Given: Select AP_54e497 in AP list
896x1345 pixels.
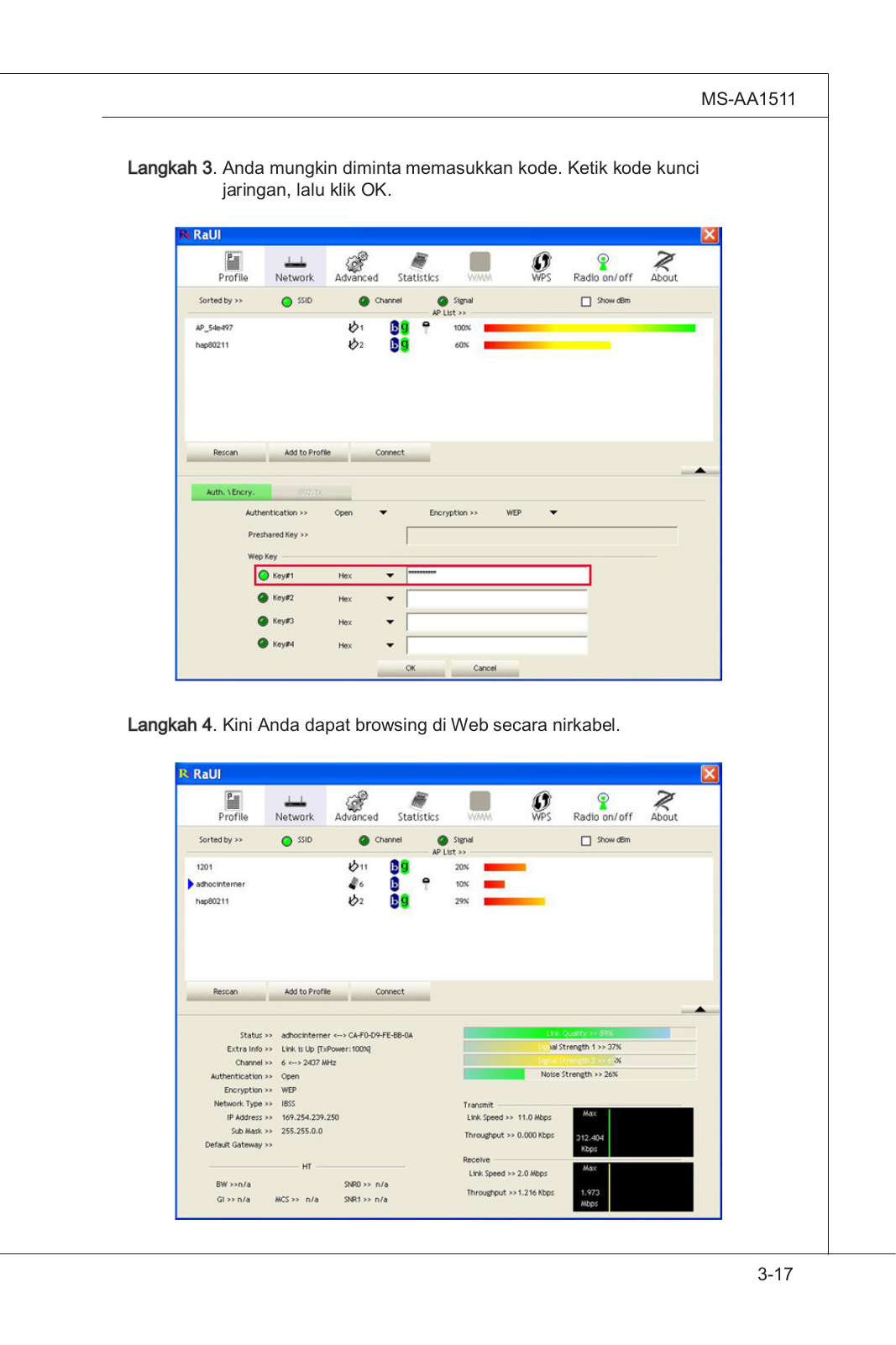Looking at the screenshot, I should (x=214, y=328).
